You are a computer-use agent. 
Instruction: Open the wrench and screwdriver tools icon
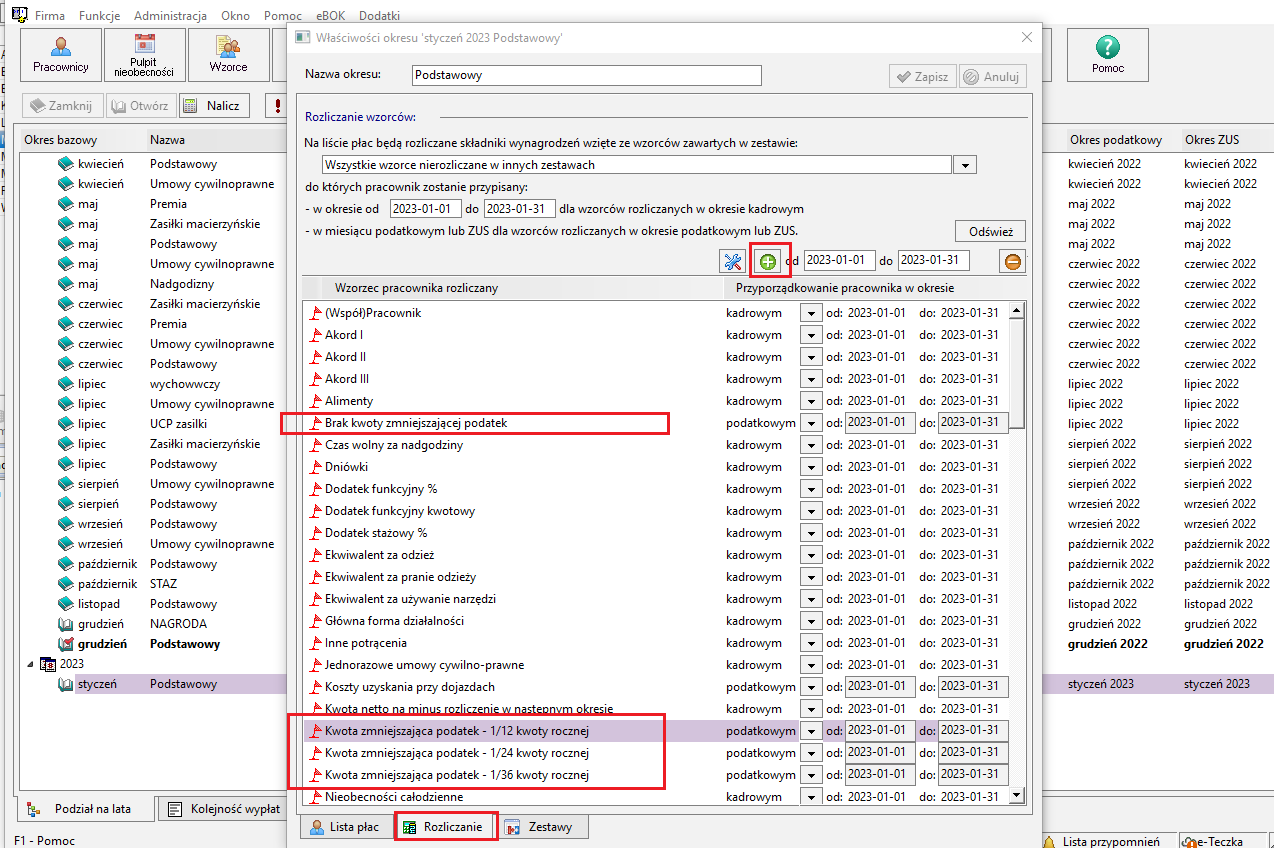click(732, 261)
